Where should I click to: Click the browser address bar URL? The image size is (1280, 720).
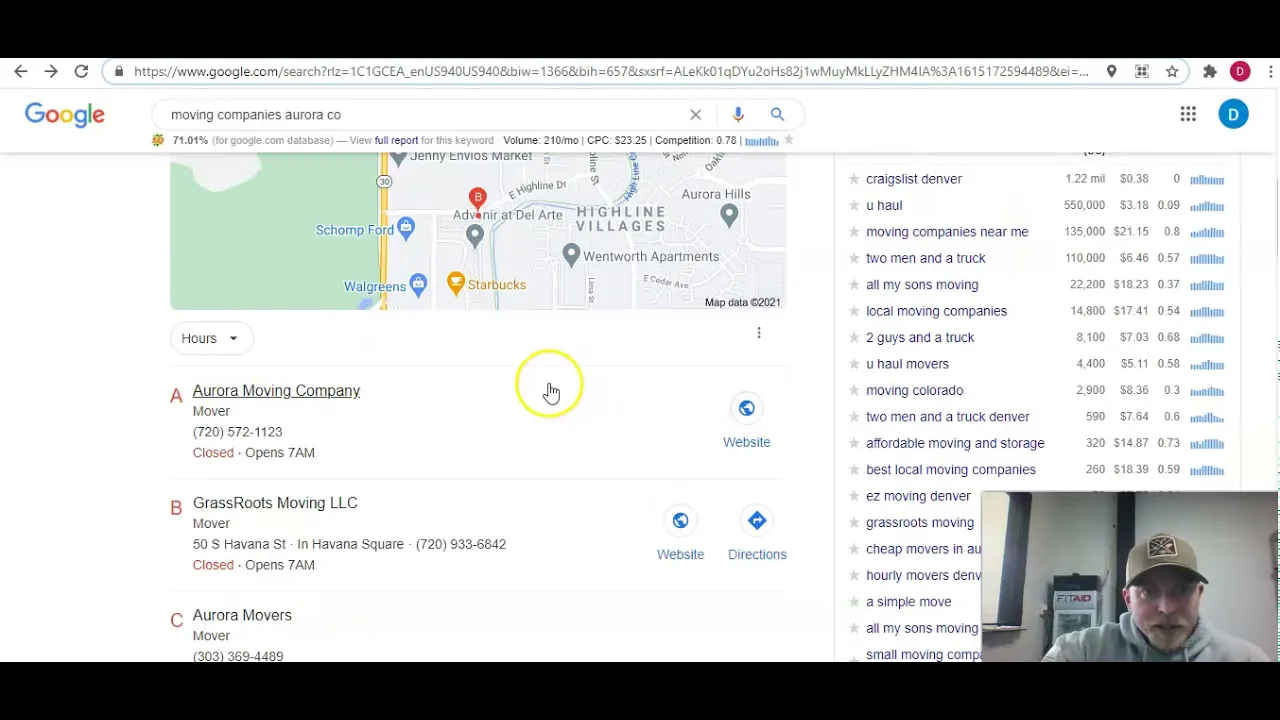point(610,71)
